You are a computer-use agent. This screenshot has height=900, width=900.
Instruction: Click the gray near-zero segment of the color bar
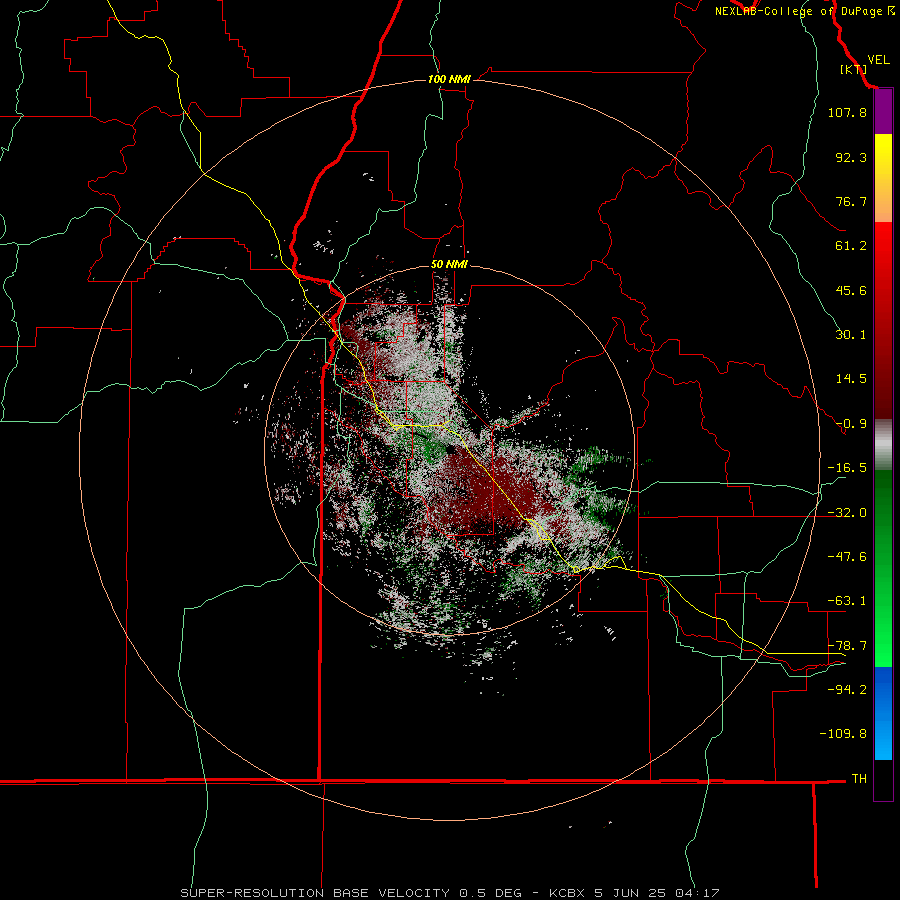coord(883,445)
